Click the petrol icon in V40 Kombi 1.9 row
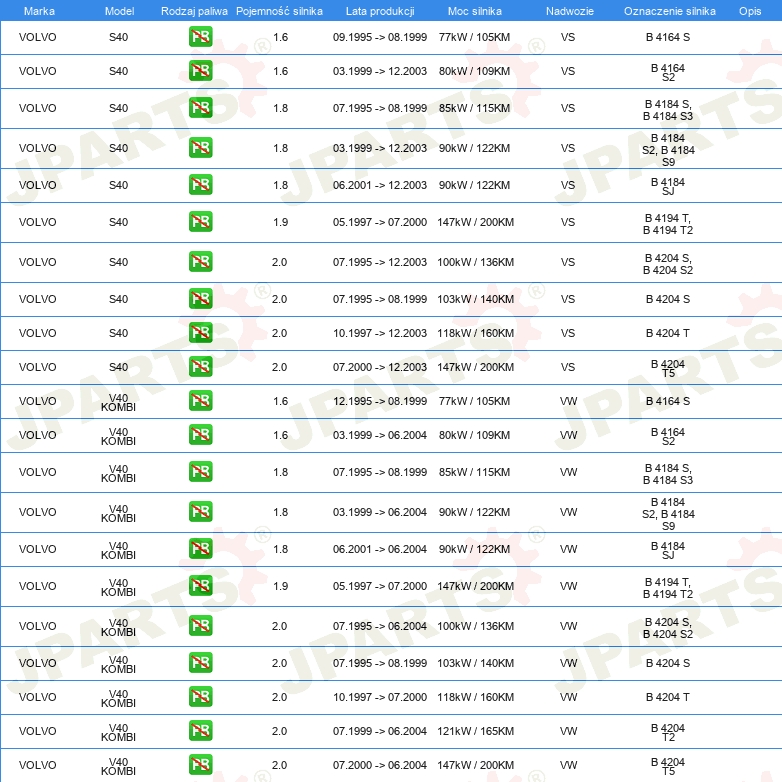Viewport: 782px width, 782px height. tap(200, 586)
